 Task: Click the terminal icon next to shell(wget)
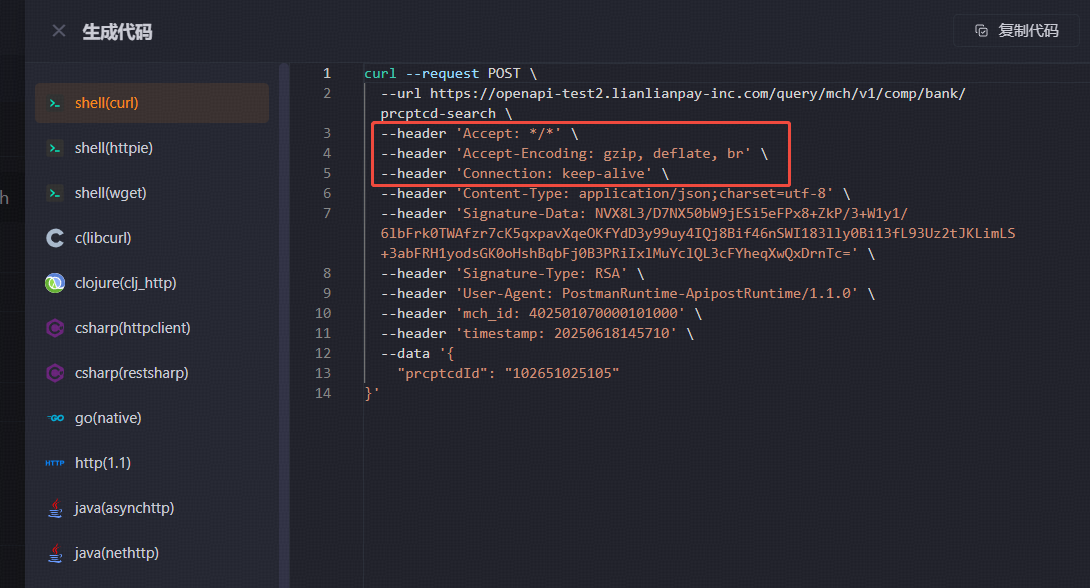(x=55, y=193)
